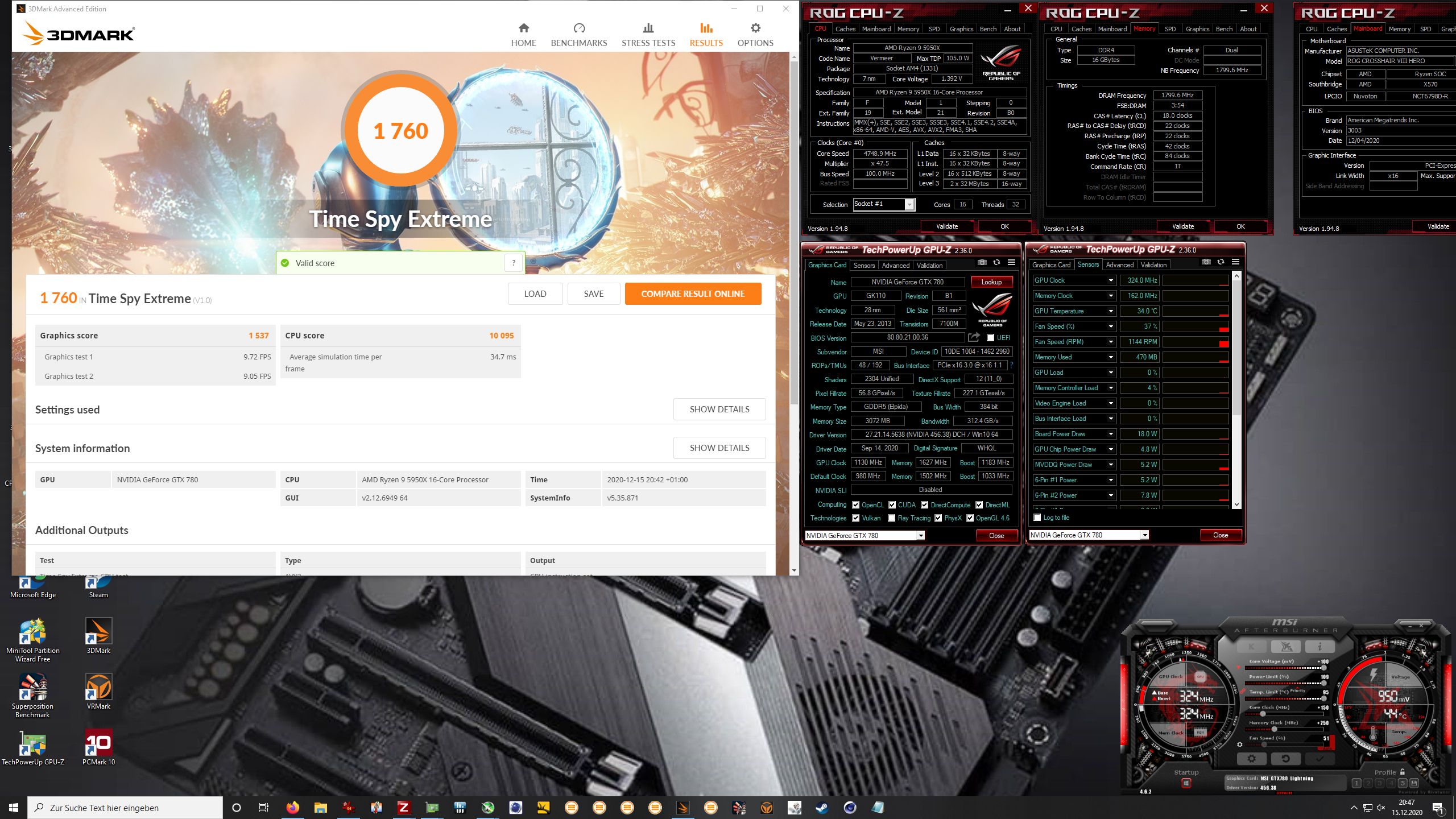This screenshot has width=1456, height=819.
Task: Open Validation tab in GPU-Z Sensors window
Action: pos(1153,265)
